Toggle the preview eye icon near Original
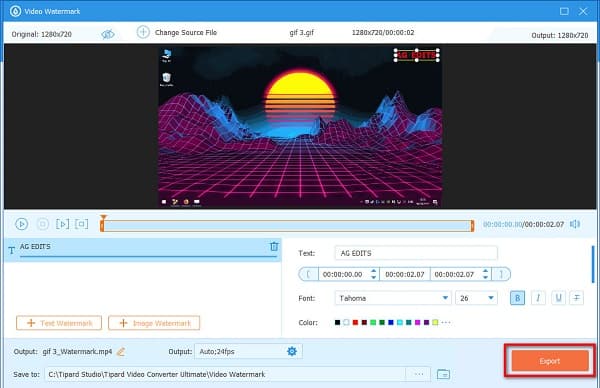The height and width of the screenshot is (388, 600). pyautogui.click(x=108, y=34)
